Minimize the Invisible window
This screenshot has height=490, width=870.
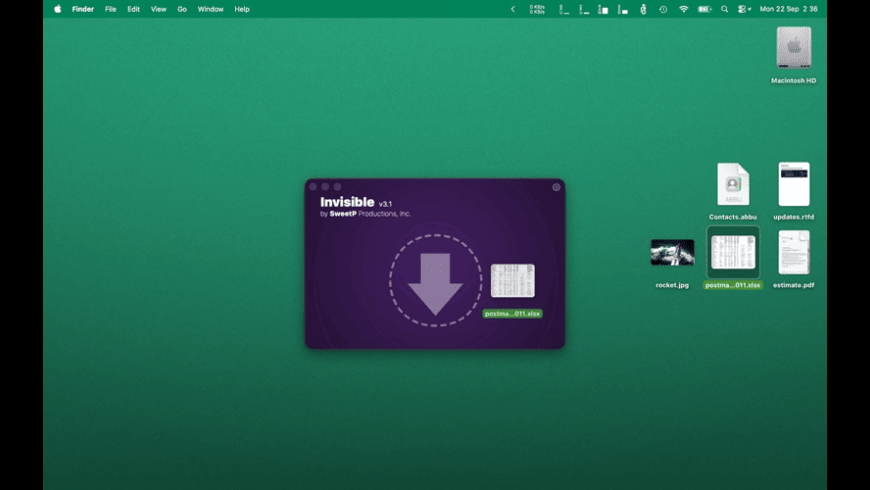click(x=325, y=187)
